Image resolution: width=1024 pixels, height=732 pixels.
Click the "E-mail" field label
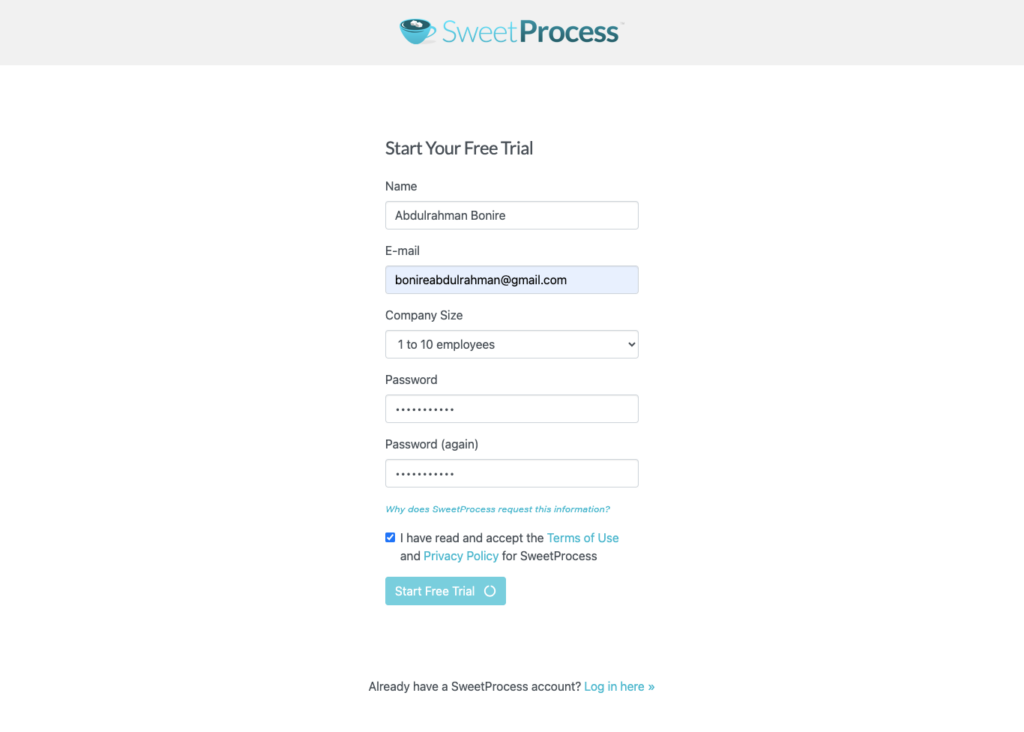404,251
